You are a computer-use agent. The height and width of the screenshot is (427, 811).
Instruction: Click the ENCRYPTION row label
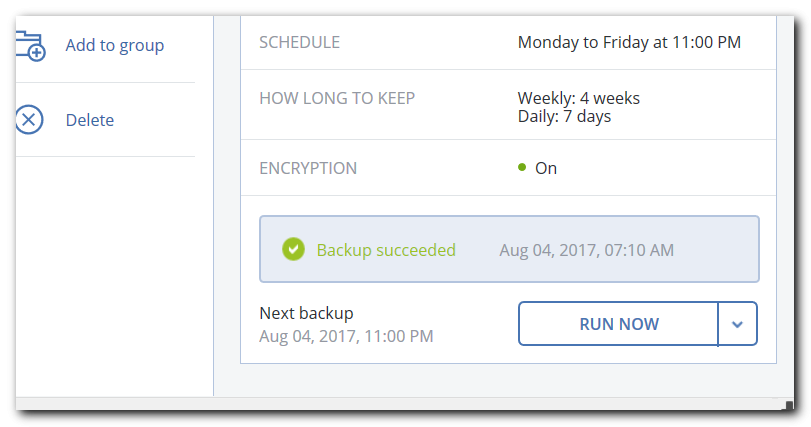tap(308, 168)
